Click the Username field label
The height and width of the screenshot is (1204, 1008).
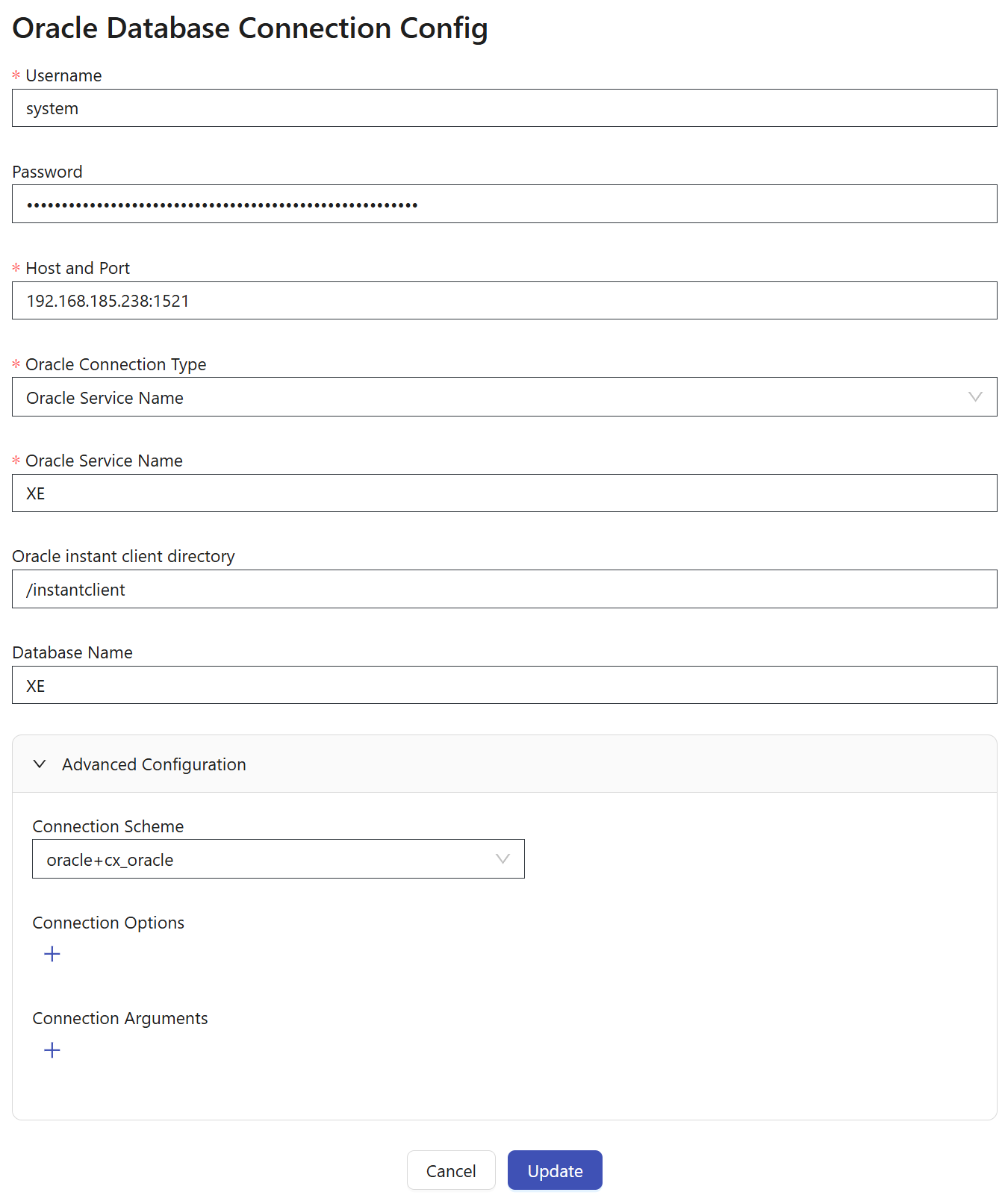(x=63, y=76)
